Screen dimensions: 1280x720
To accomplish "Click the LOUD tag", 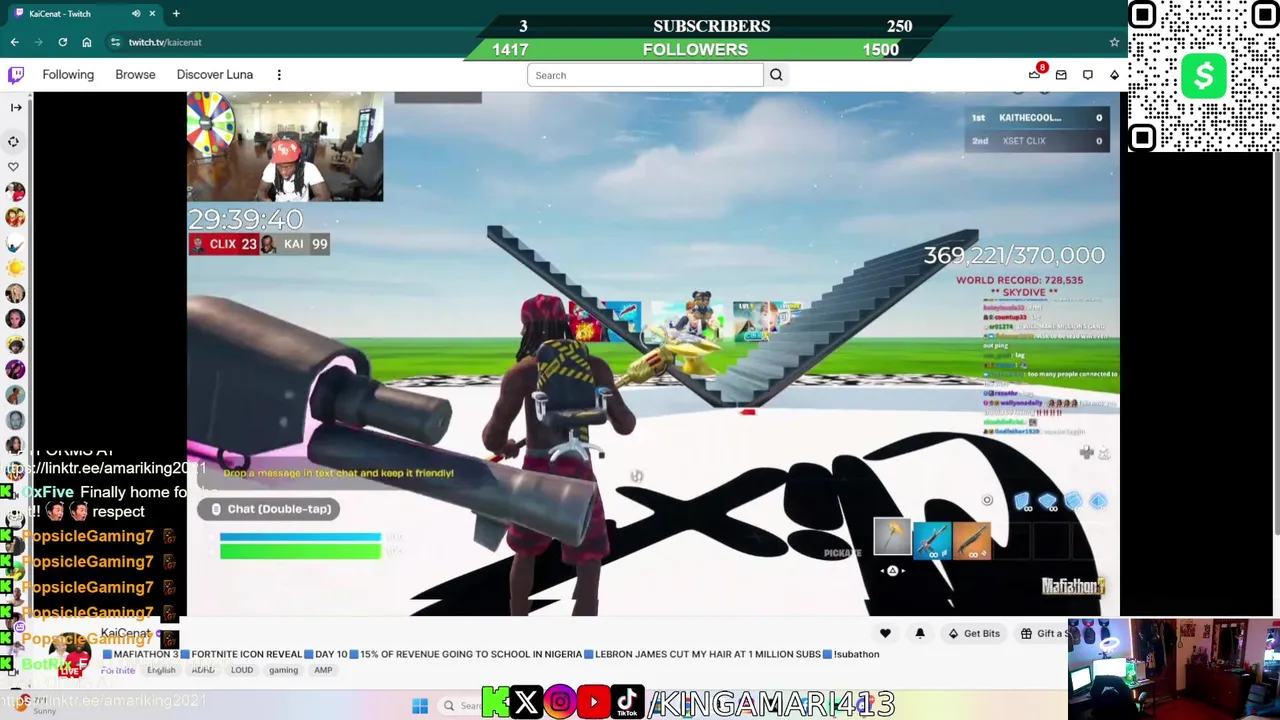I will (x=242, y=670).
